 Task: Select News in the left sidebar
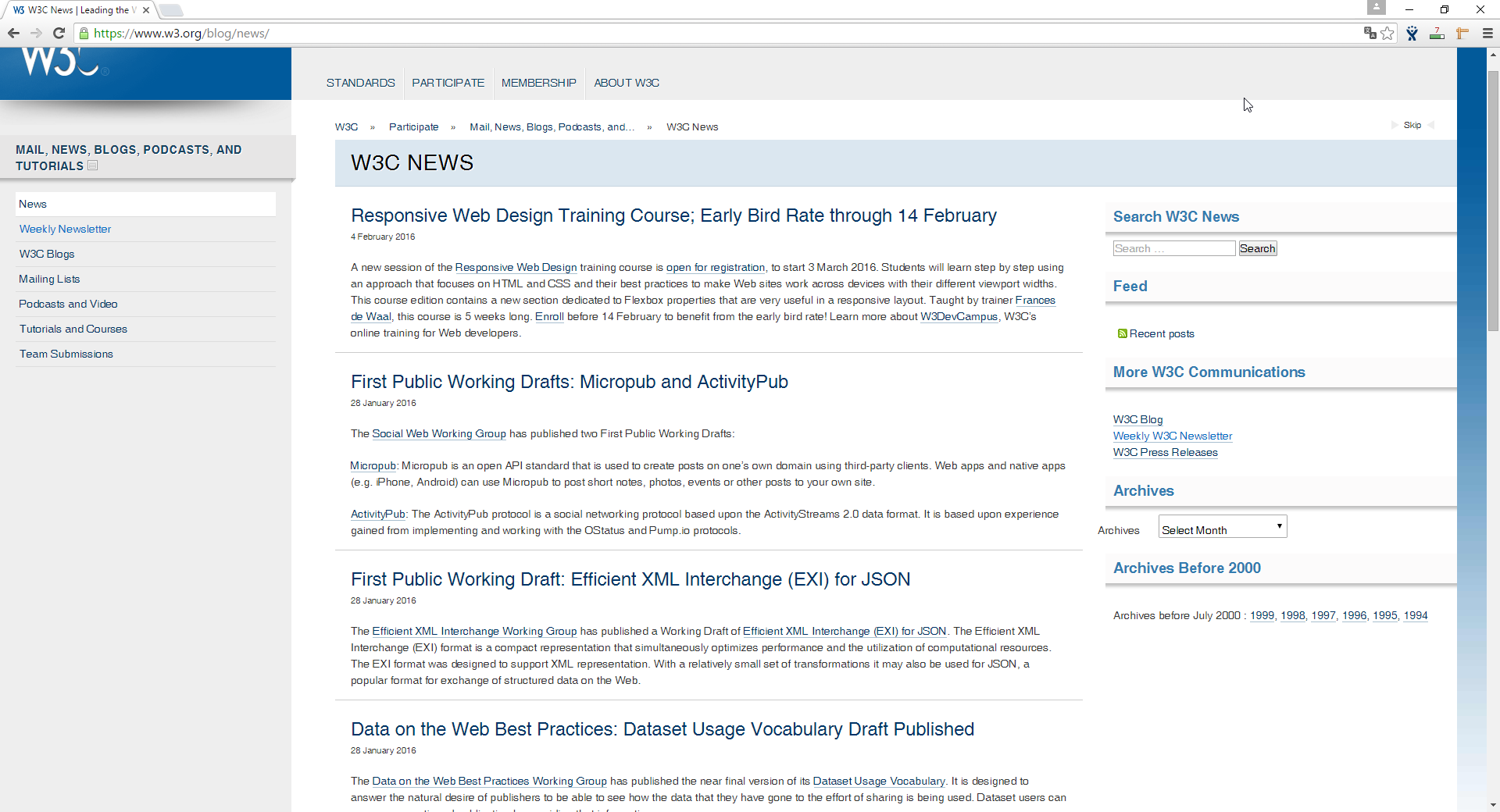(145, 204)
